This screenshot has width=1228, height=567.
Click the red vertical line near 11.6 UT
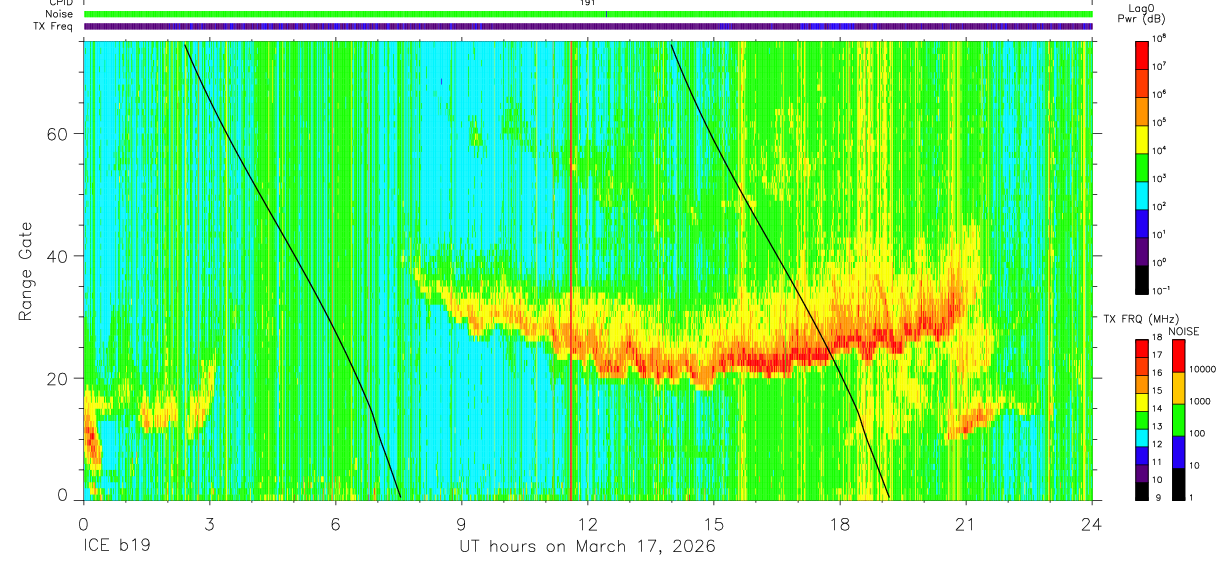point(571,272)
